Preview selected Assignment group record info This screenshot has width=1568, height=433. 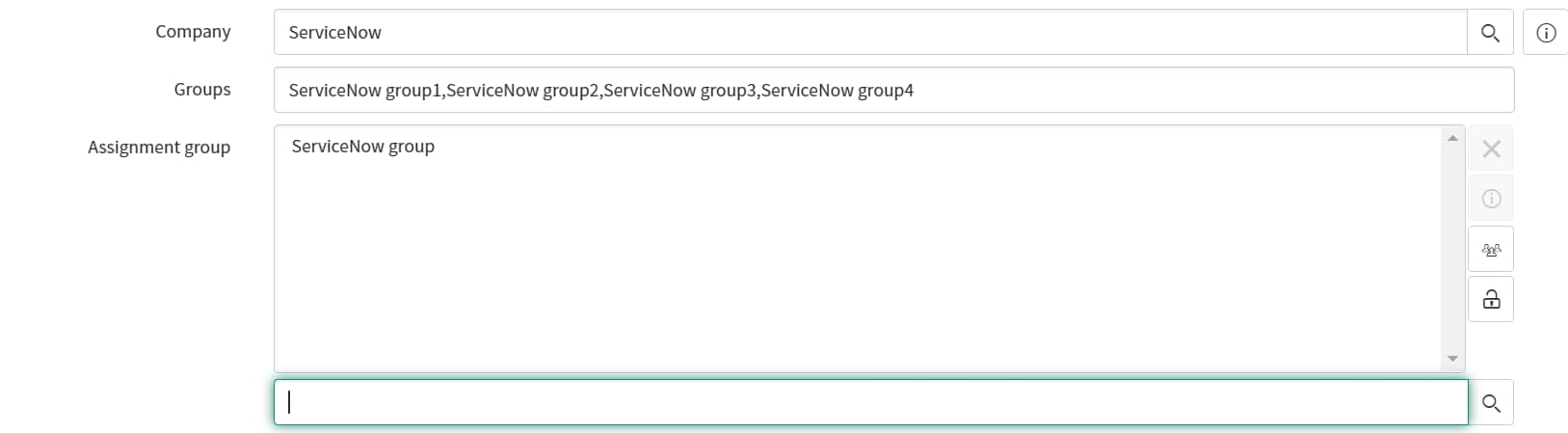1491,200
